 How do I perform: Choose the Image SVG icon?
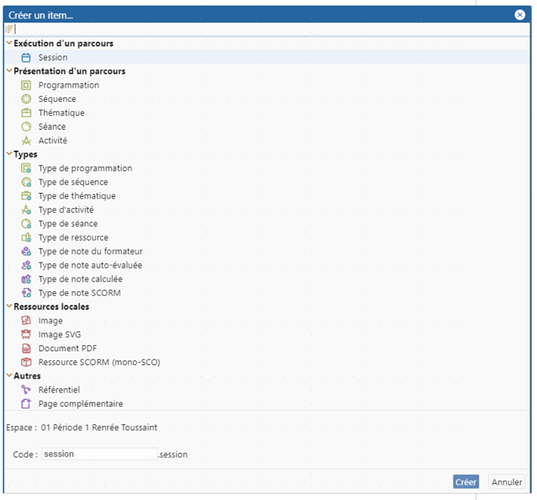click(x=26, y=334)
